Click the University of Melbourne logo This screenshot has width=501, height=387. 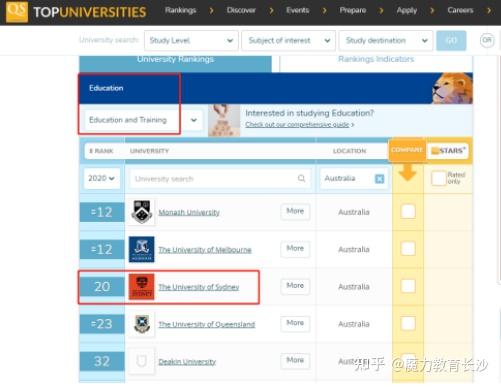[142, 249]
